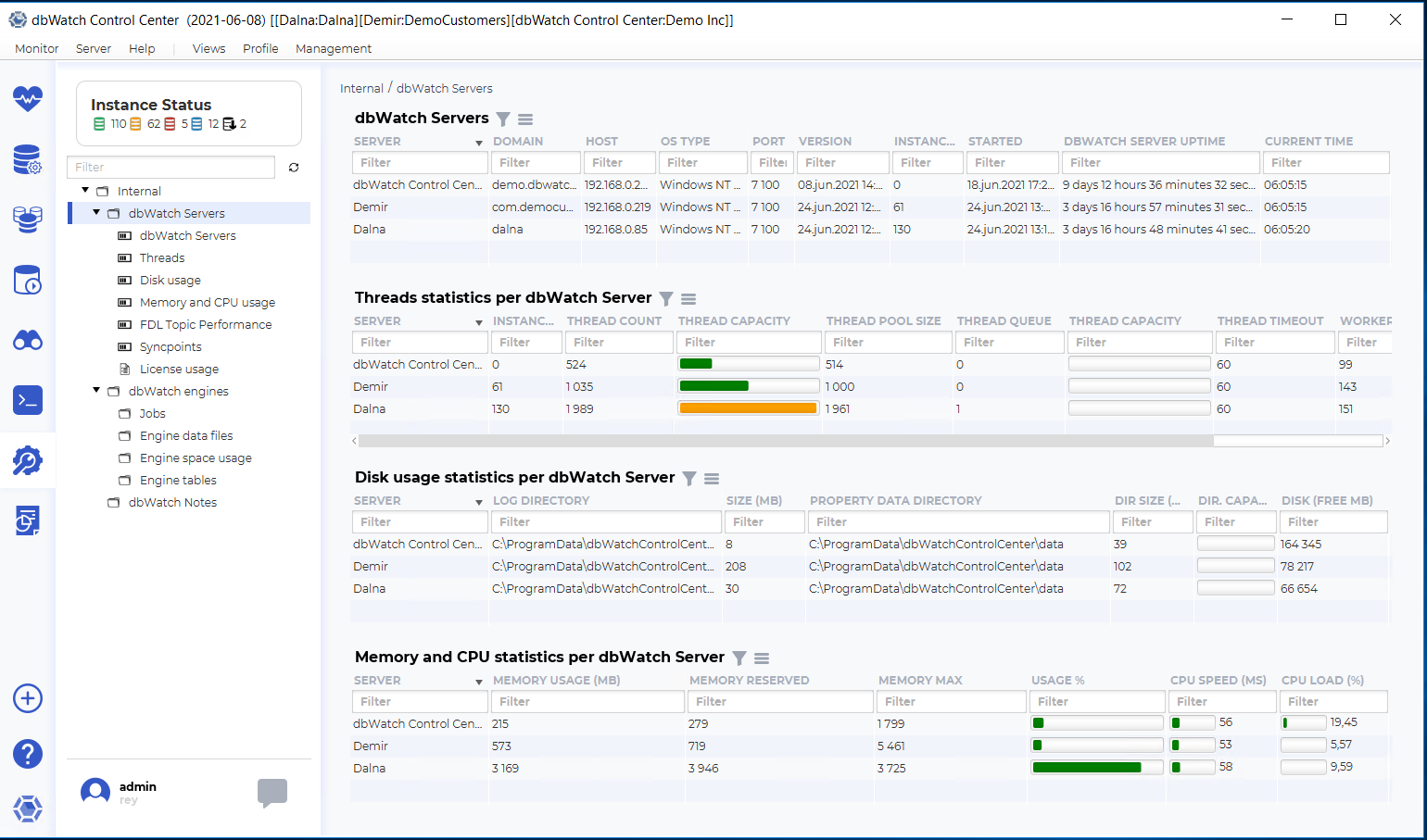Screen dimensions: 1427x840
Task: Toggle filter funnel for Threads statistics table
Action: coord(666,299)
